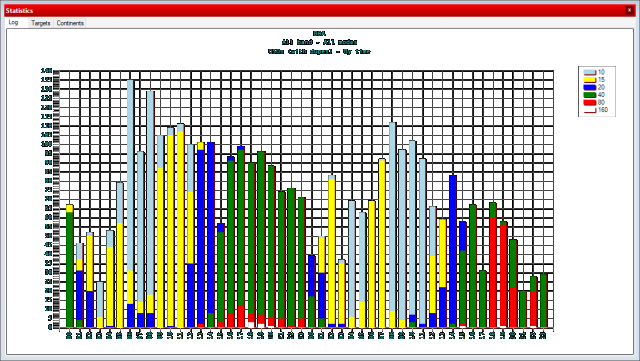This screenshot has width=640, height=361.
Task: Close the Statistics window
Action: 629,11
